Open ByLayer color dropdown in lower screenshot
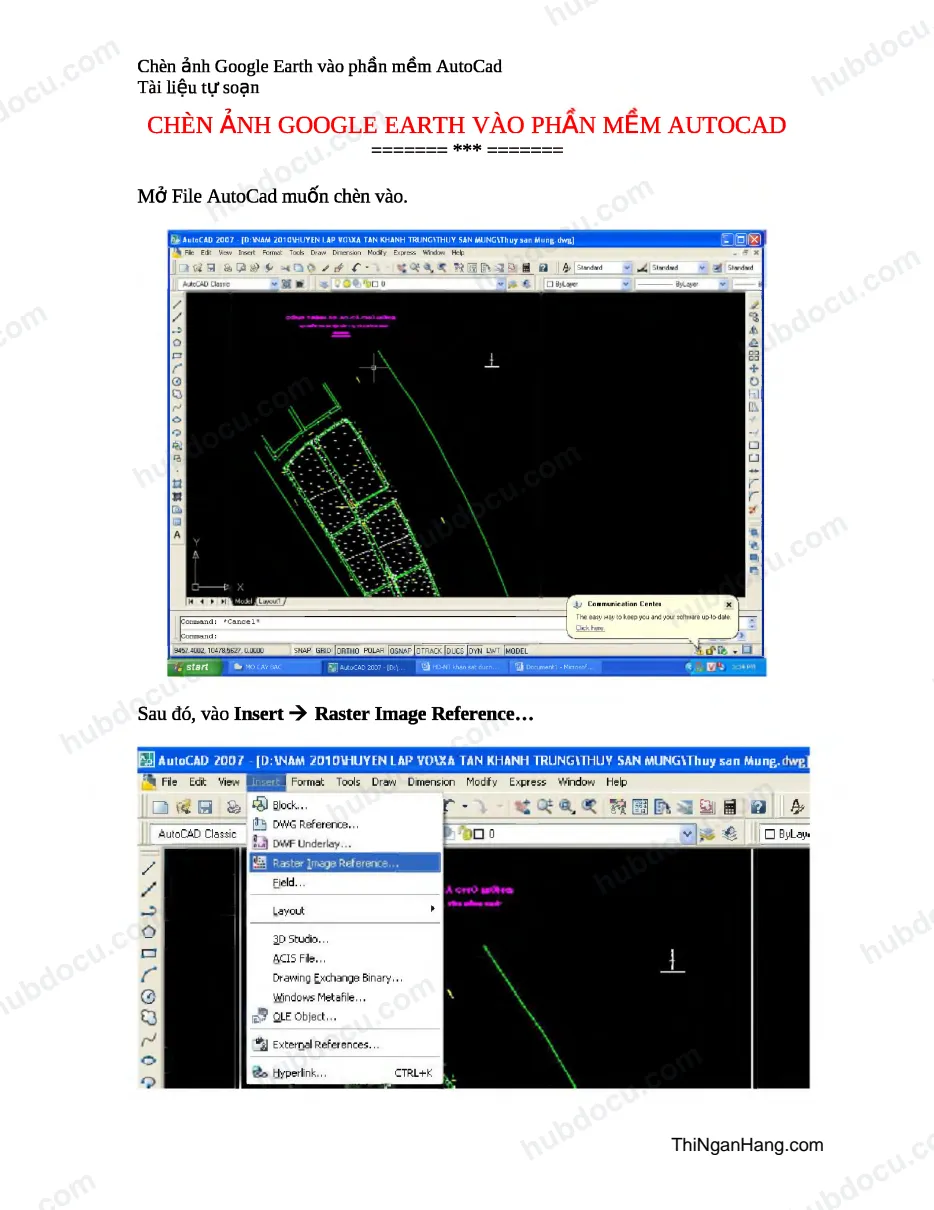Viewport: 934px width, 1210px height. [x=786, y=834]
